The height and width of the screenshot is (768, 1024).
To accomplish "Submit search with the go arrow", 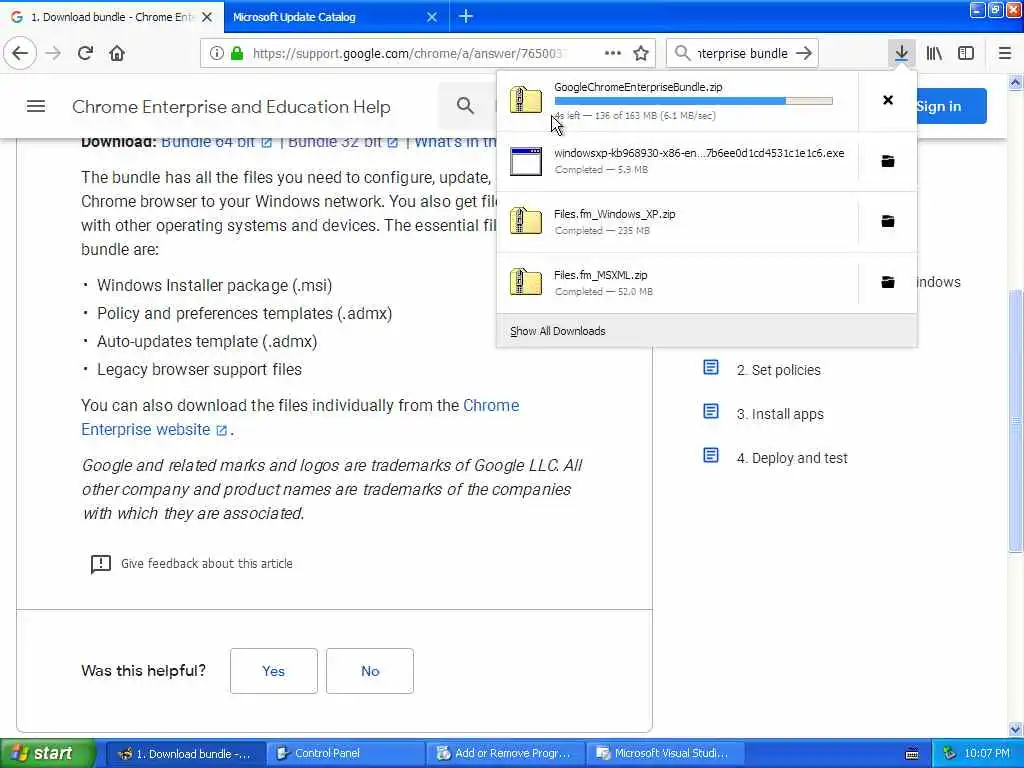I will (x=805, y=53).
